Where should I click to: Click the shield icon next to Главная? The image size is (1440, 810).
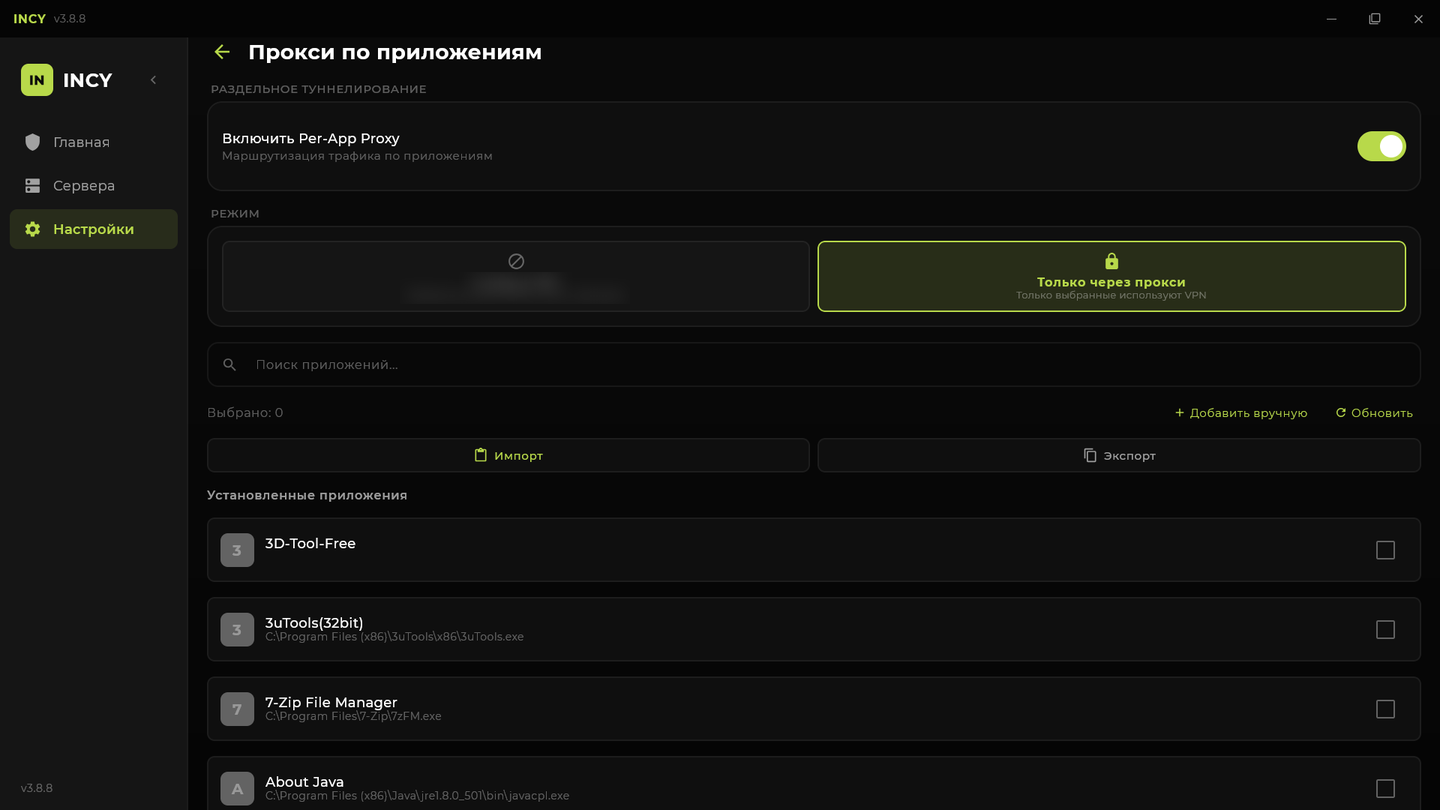(x=33, y=142)
